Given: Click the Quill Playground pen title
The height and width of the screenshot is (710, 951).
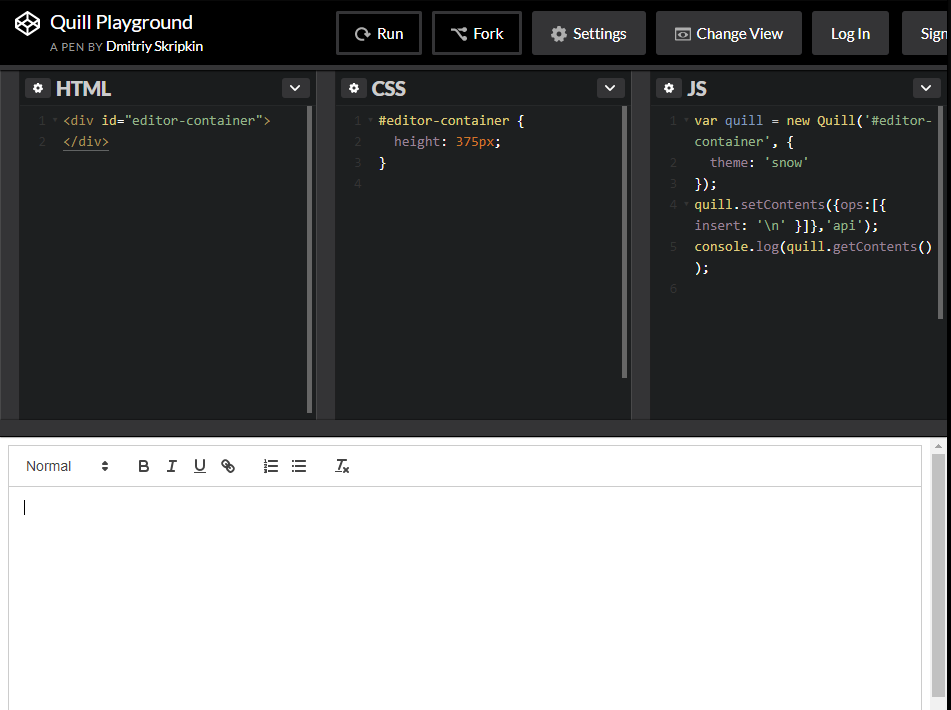Looking at the screenshot, I should click(121, 22).
